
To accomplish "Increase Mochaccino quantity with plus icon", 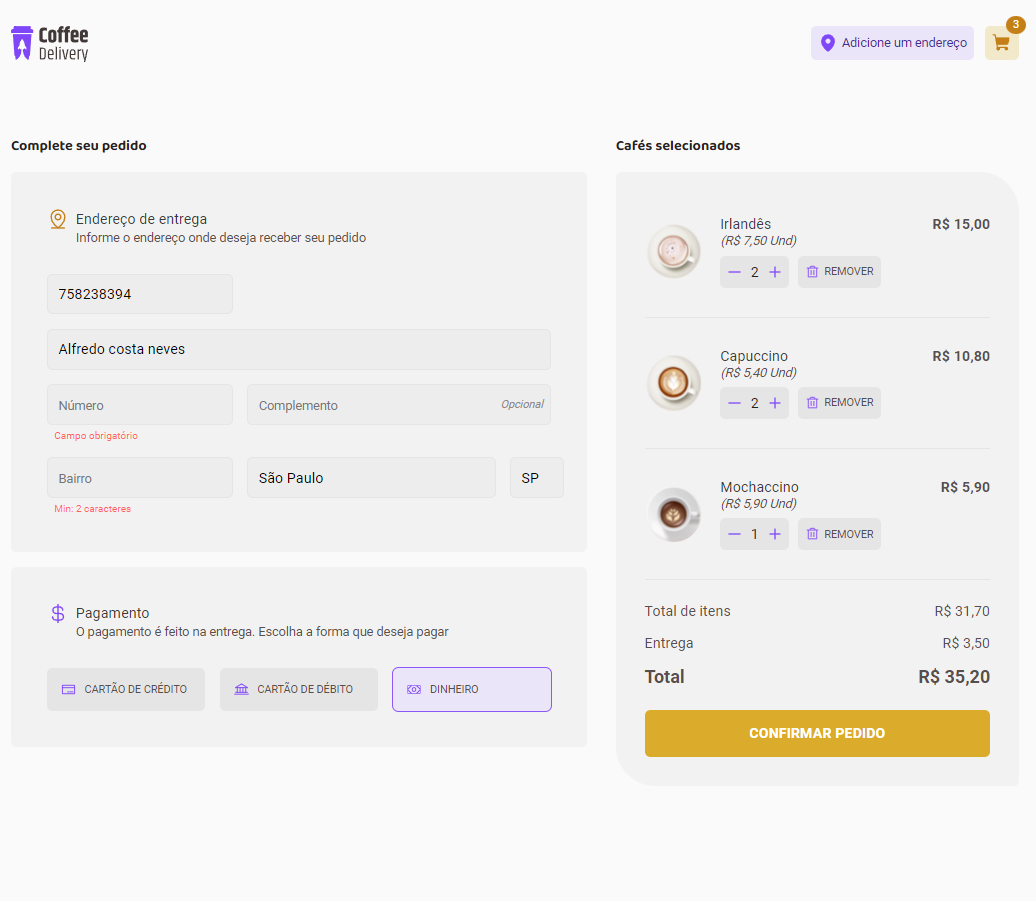I will tap(775, 534).
